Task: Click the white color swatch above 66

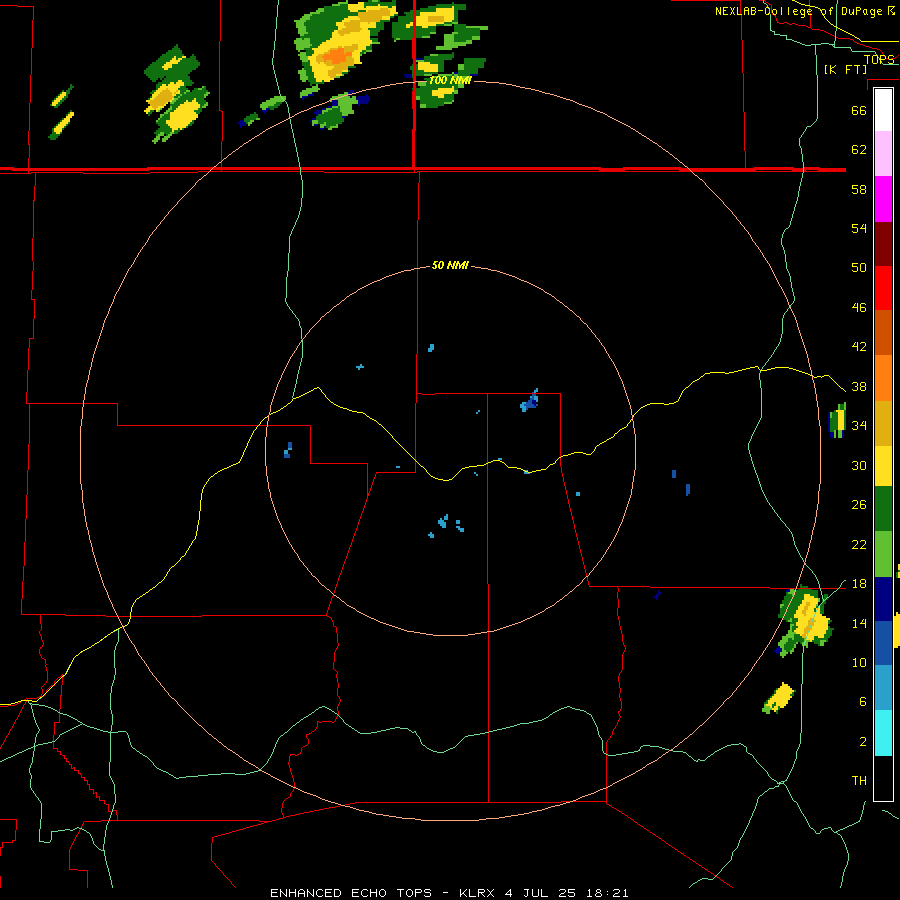Action: tap(883, 110)
